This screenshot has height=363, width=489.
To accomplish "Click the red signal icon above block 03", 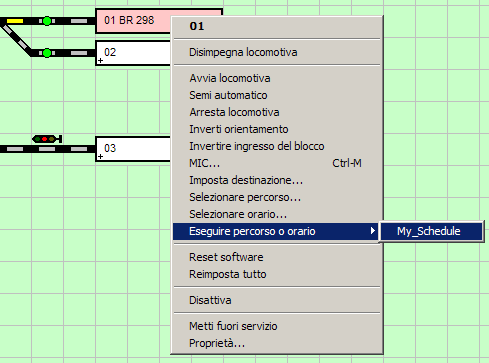I will [x=47, y=139].
